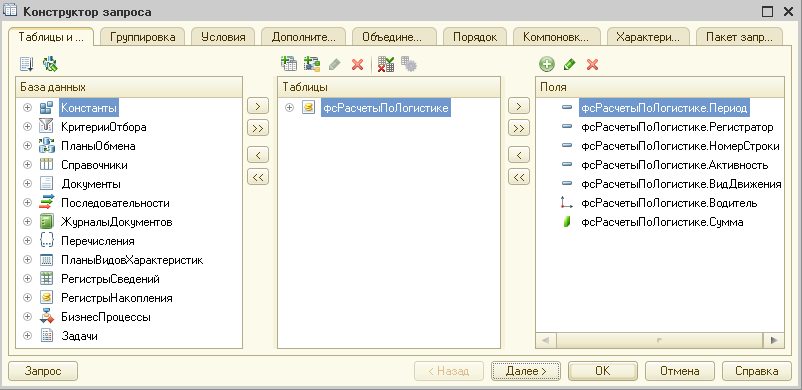Open the Дополните... tab
802x390 pixels.
[x=303, y=37]
